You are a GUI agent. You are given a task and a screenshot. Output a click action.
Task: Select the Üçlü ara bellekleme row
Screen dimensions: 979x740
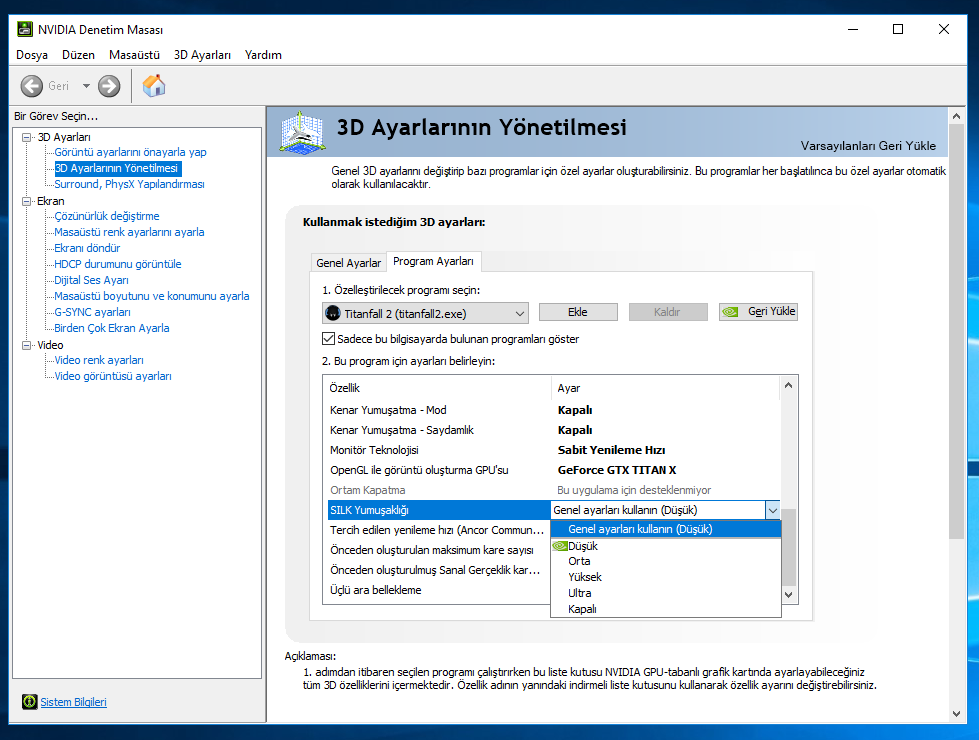coord(437,590)
